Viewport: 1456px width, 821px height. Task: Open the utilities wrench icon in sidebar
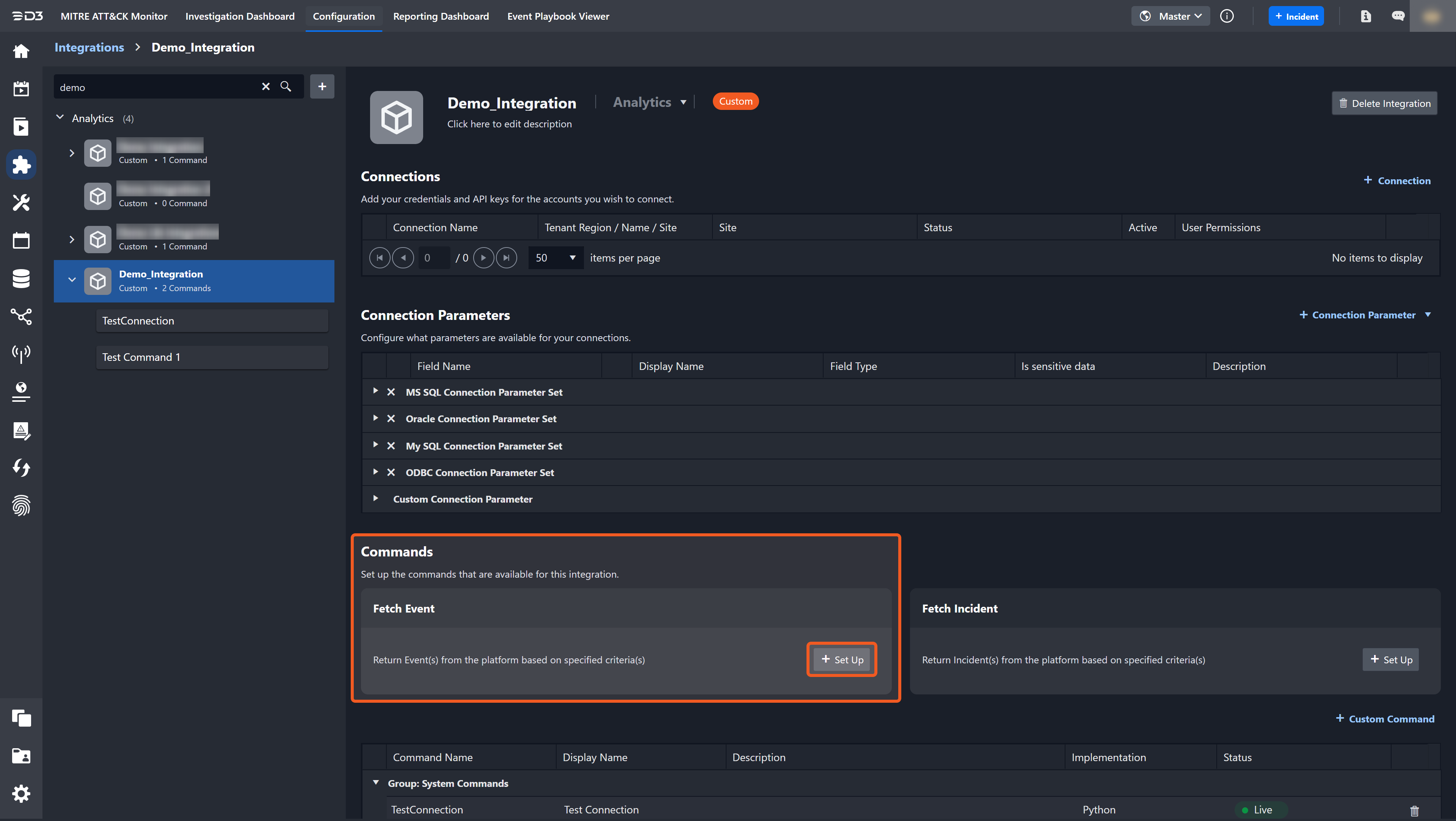tap(21, 202)
